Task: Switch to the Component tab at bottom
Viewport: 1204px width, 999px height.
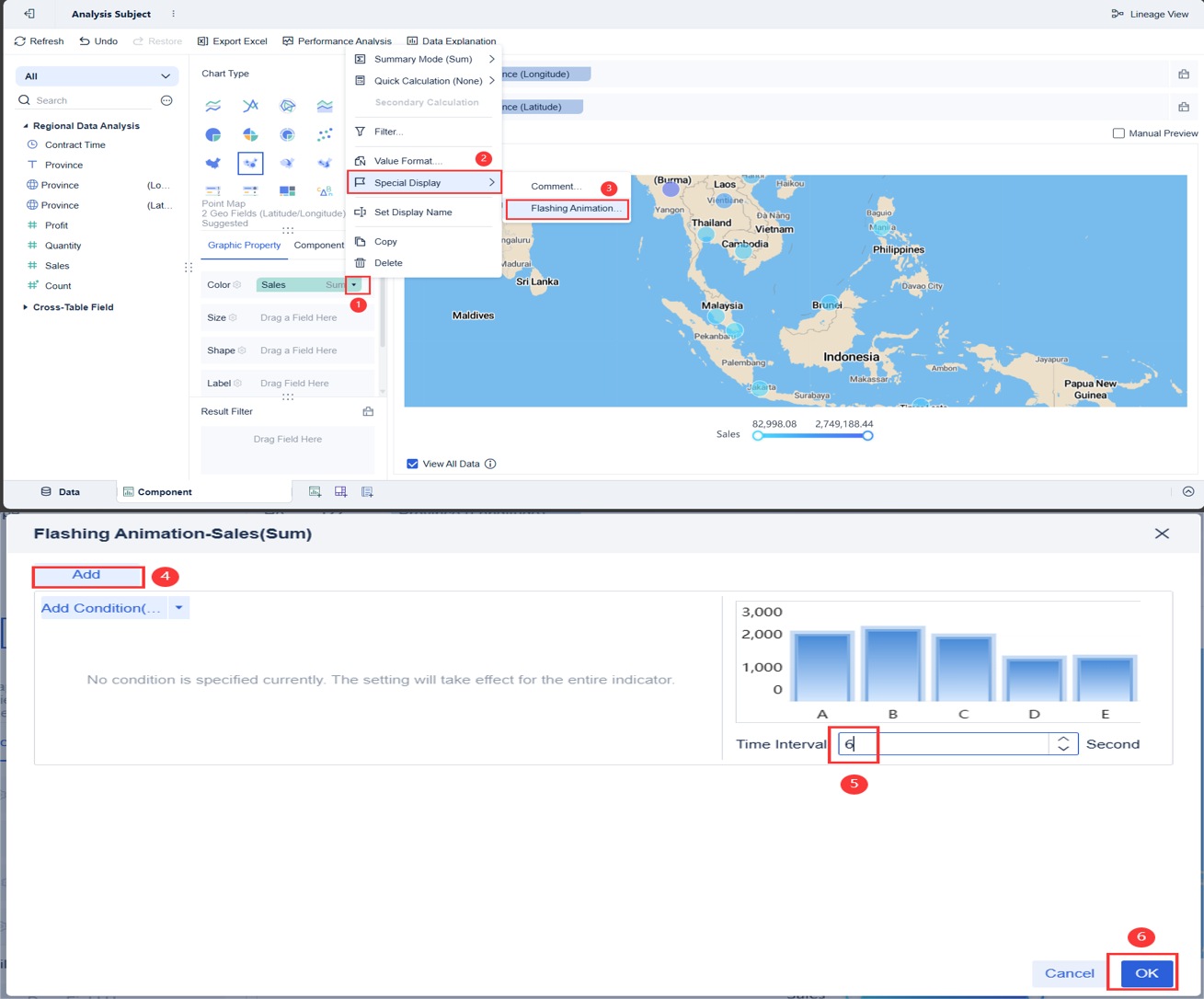Action: click(x=157, y=491)
